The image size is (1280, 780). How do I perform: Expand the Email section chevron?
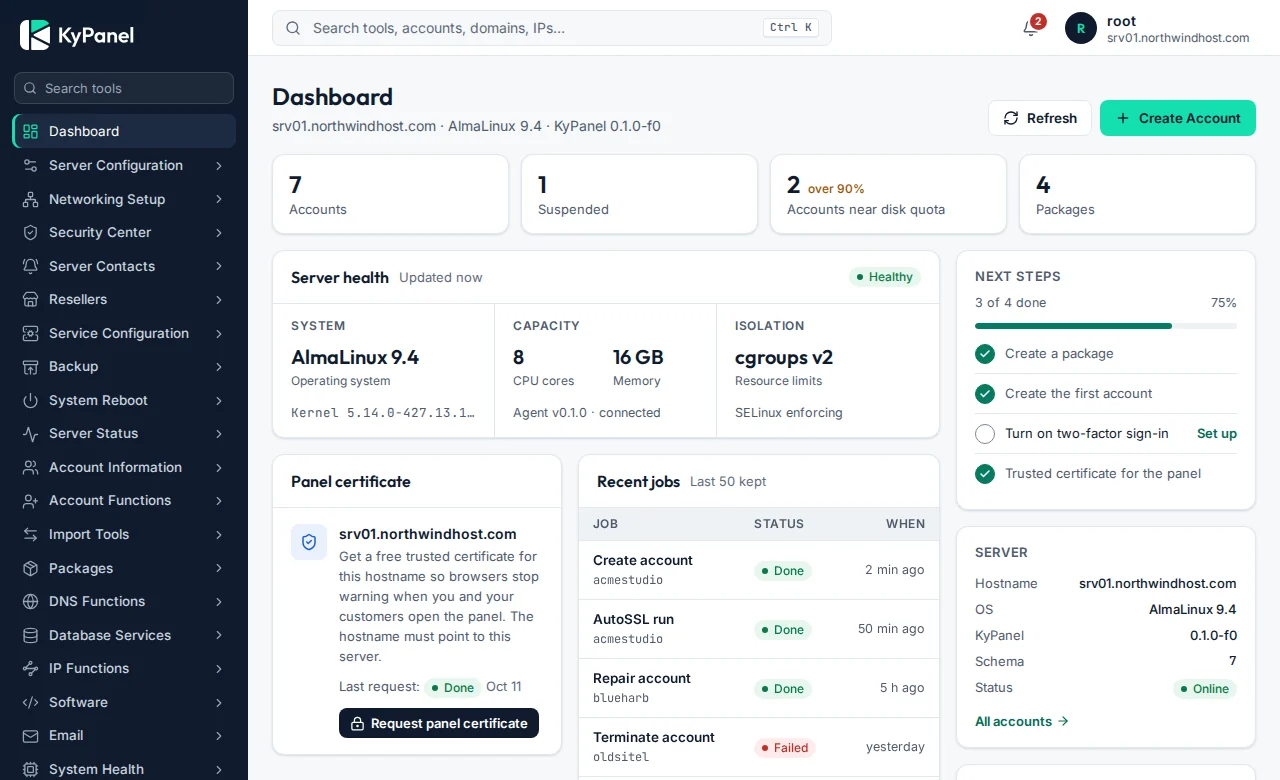(218, 735)
